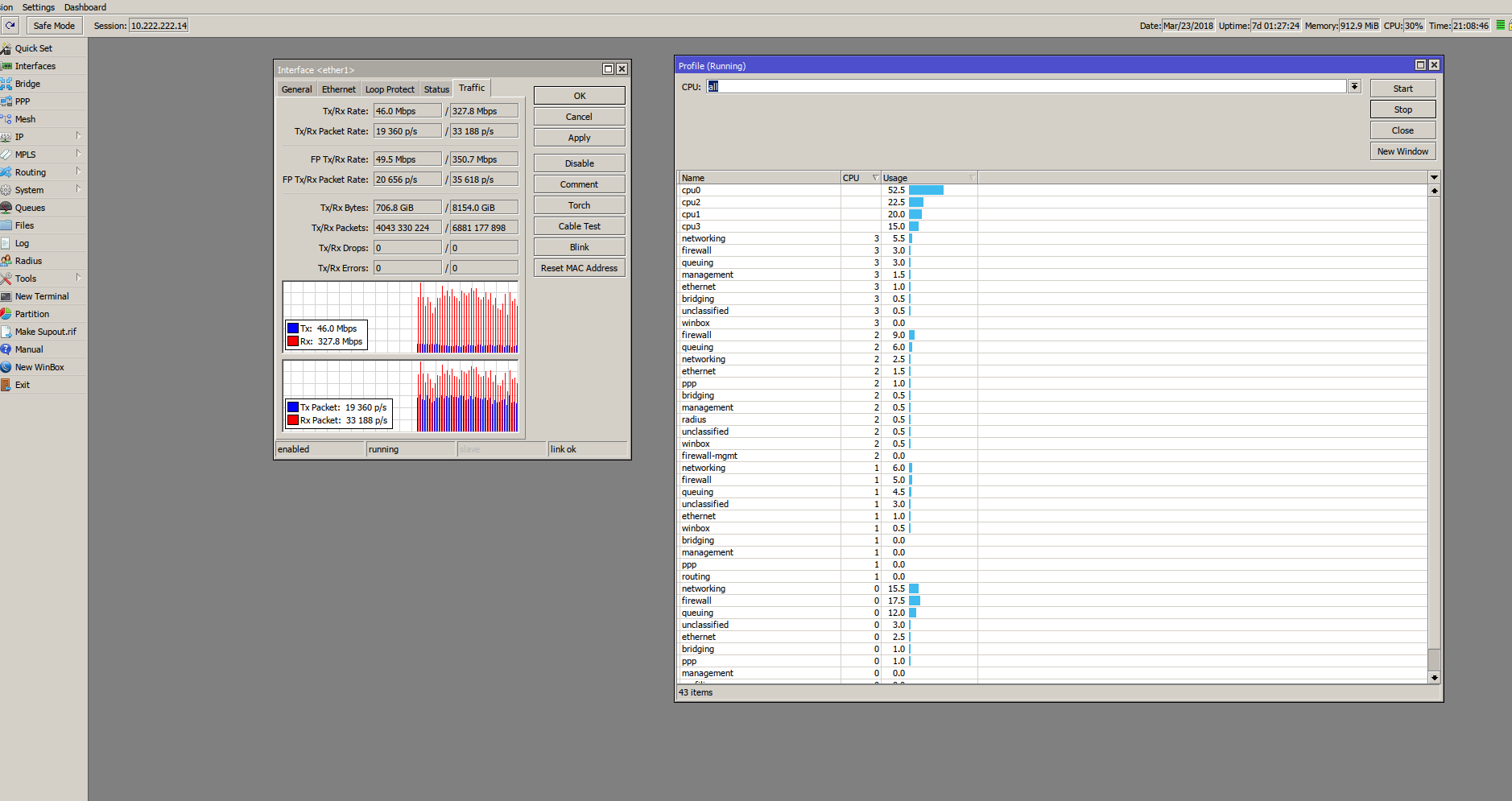Toggle Safe Mode in the toolbar
1512x801 pixels.
54,26
